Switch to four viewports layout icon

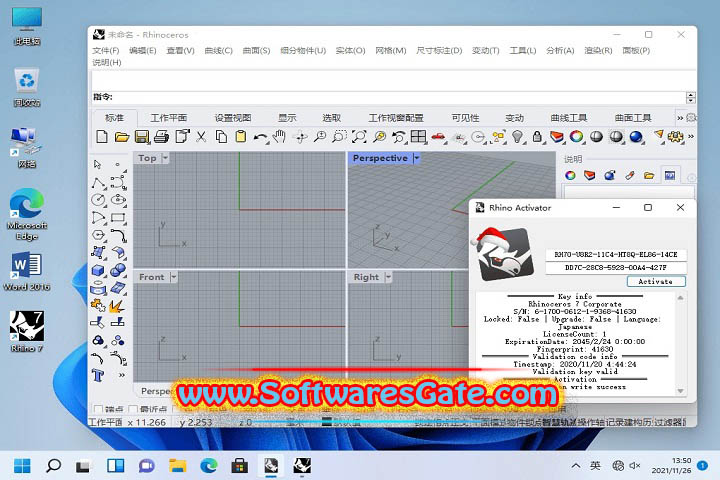click(418, 136)
